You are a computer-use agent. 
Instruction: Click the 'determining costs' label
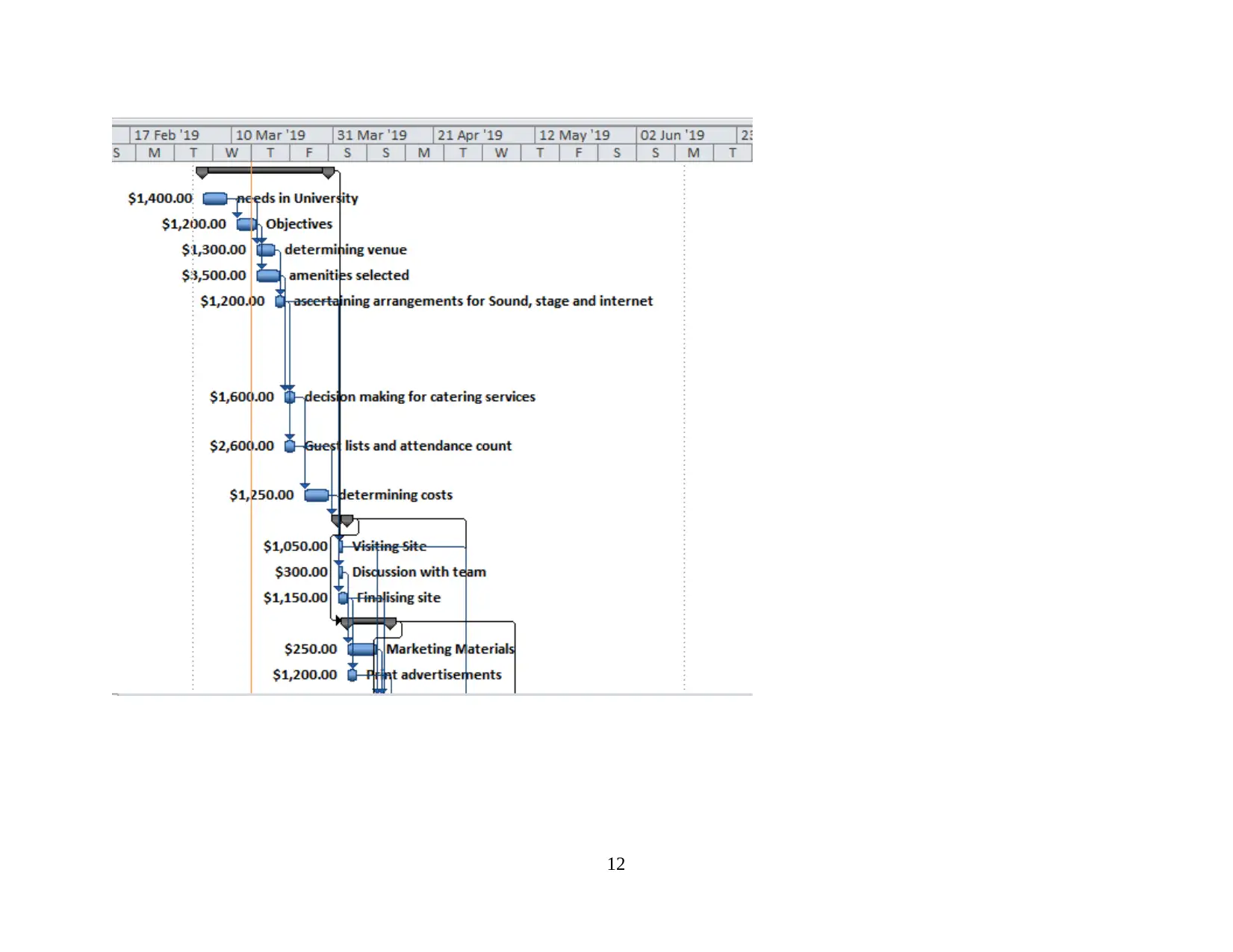[x=396, y=495]
